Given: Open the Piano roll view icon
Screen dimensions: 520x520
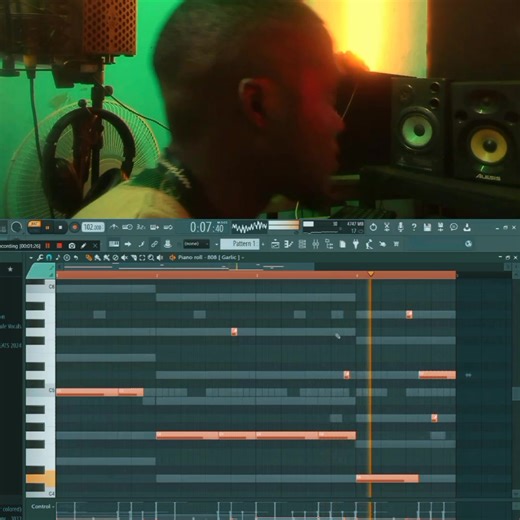Looking at the screenshot, I should pyautogui.click(x=288, y=244).
